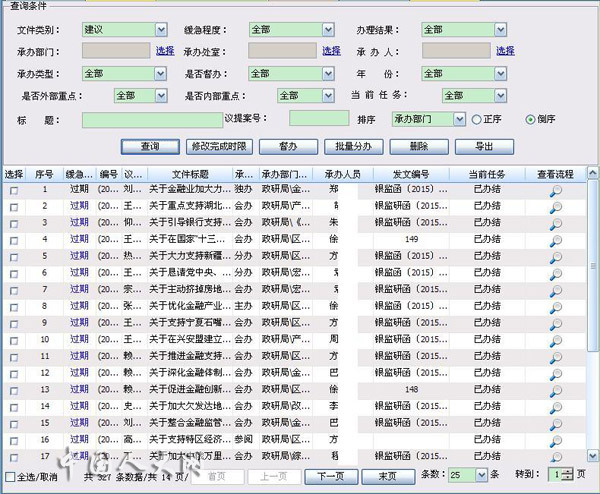The height and width of the screenshot is (494, 600).
Task: Tick the checkbox for row 12
Action: pyautogui.click(x=14, y=374)
